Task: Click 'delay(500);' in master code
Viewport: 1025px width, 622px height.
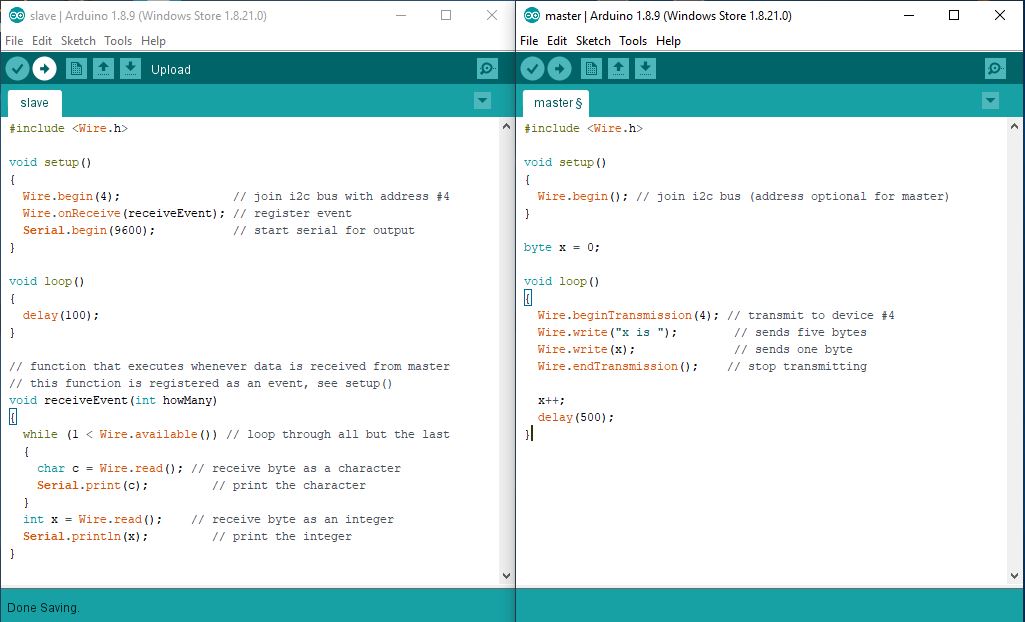Action: click(x=576, y=417)
